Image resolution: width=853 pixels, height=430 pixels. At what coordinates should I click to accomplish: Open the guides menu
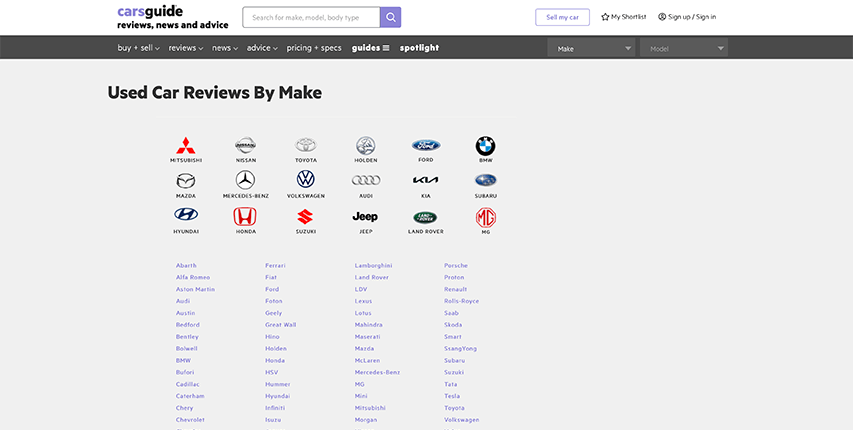(x=370, y=48)
